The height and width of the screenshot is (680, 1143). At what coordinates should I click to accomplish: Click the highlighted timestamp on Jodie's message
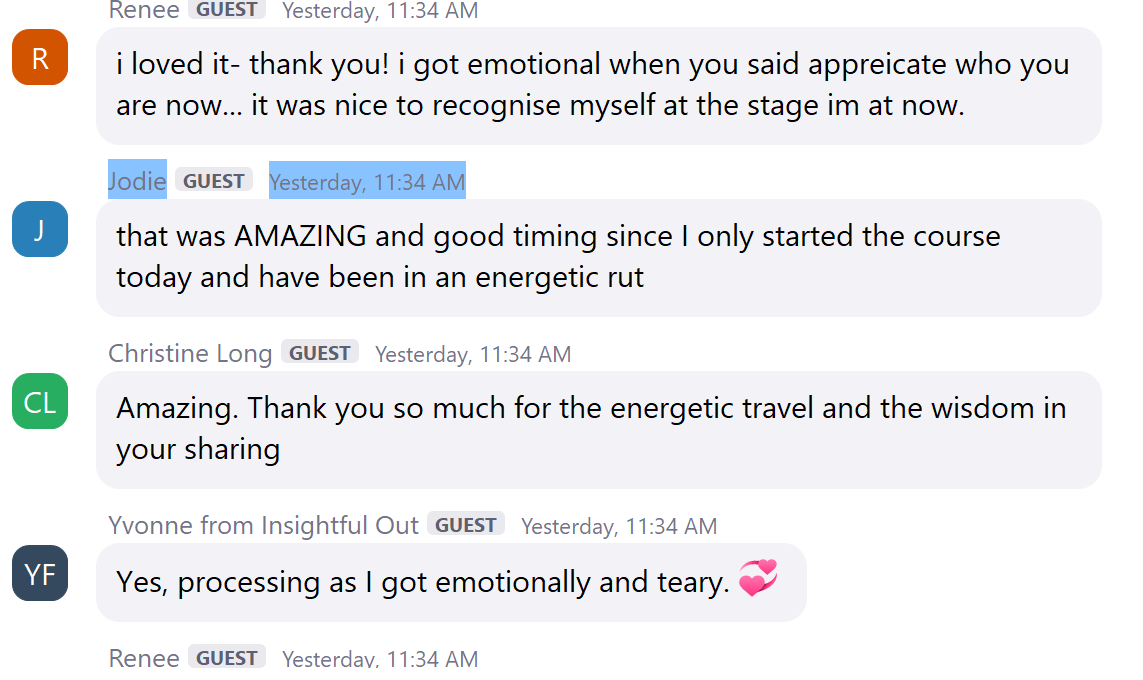pyautogui.click(x=367, y=182)
